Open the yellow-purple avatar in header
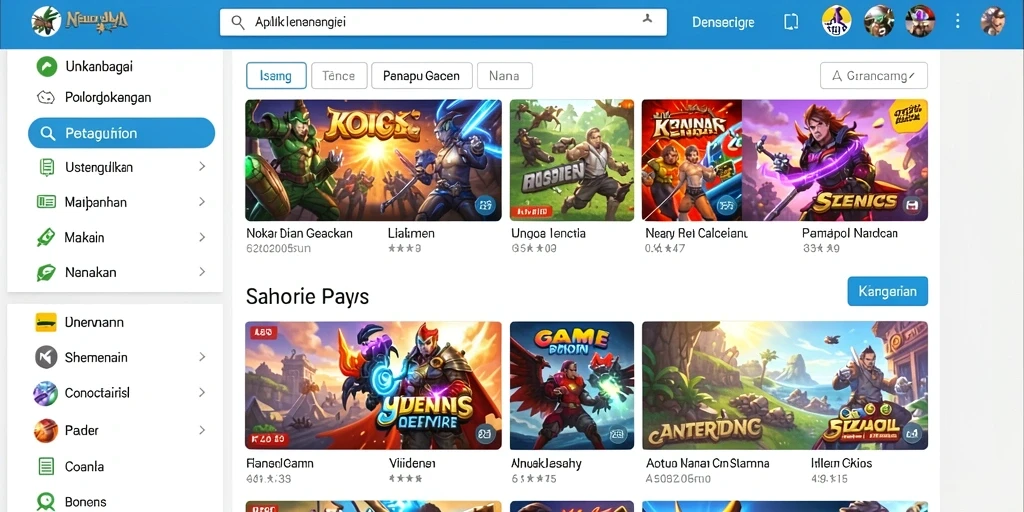Viewport: 1024px width, 512px height. pos(837,21)
